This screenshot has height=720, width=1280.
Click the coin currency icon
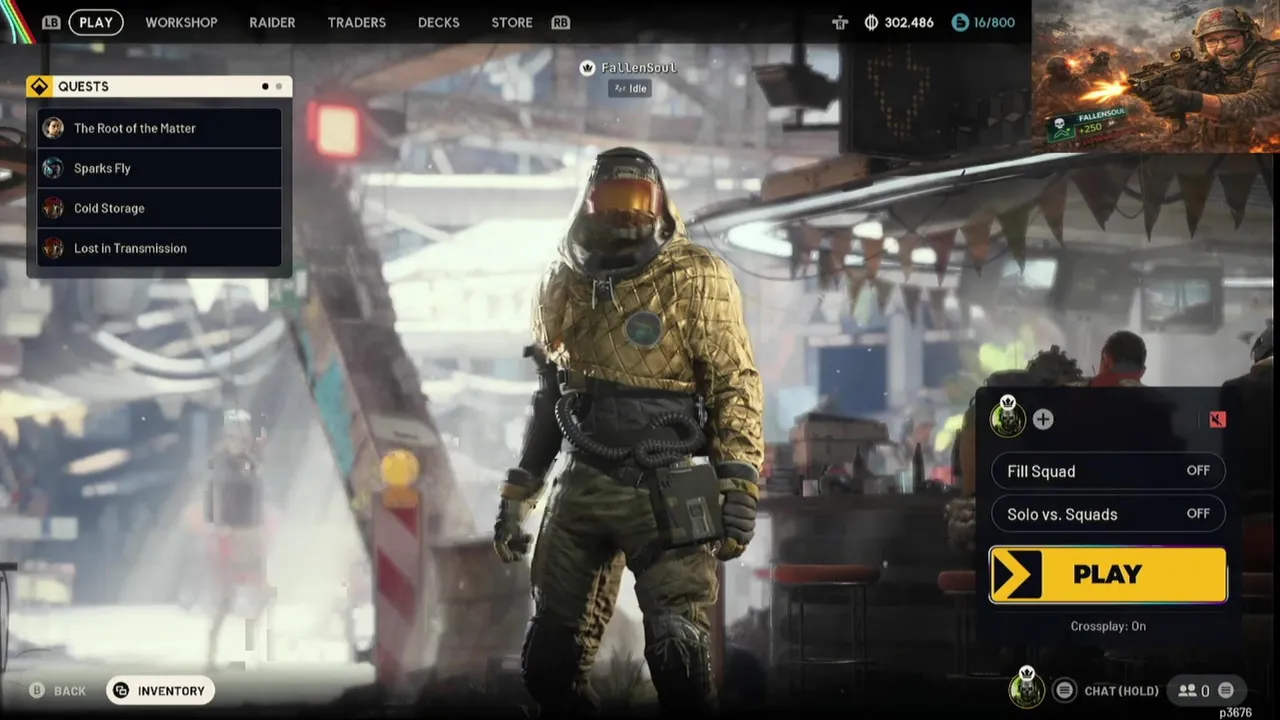(871, 22)
